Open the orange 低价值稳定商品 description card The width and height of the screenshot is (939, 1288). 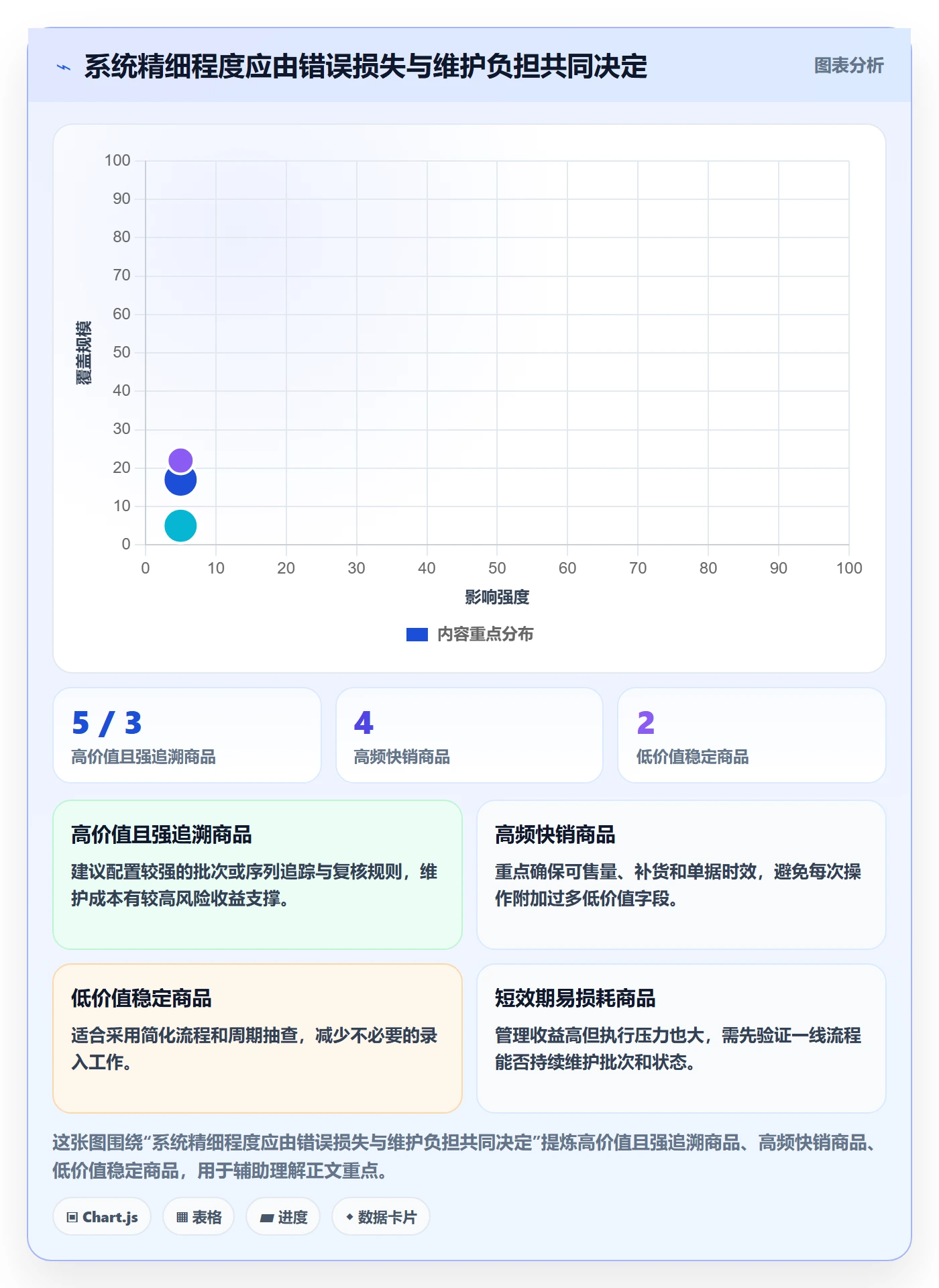258,1038
